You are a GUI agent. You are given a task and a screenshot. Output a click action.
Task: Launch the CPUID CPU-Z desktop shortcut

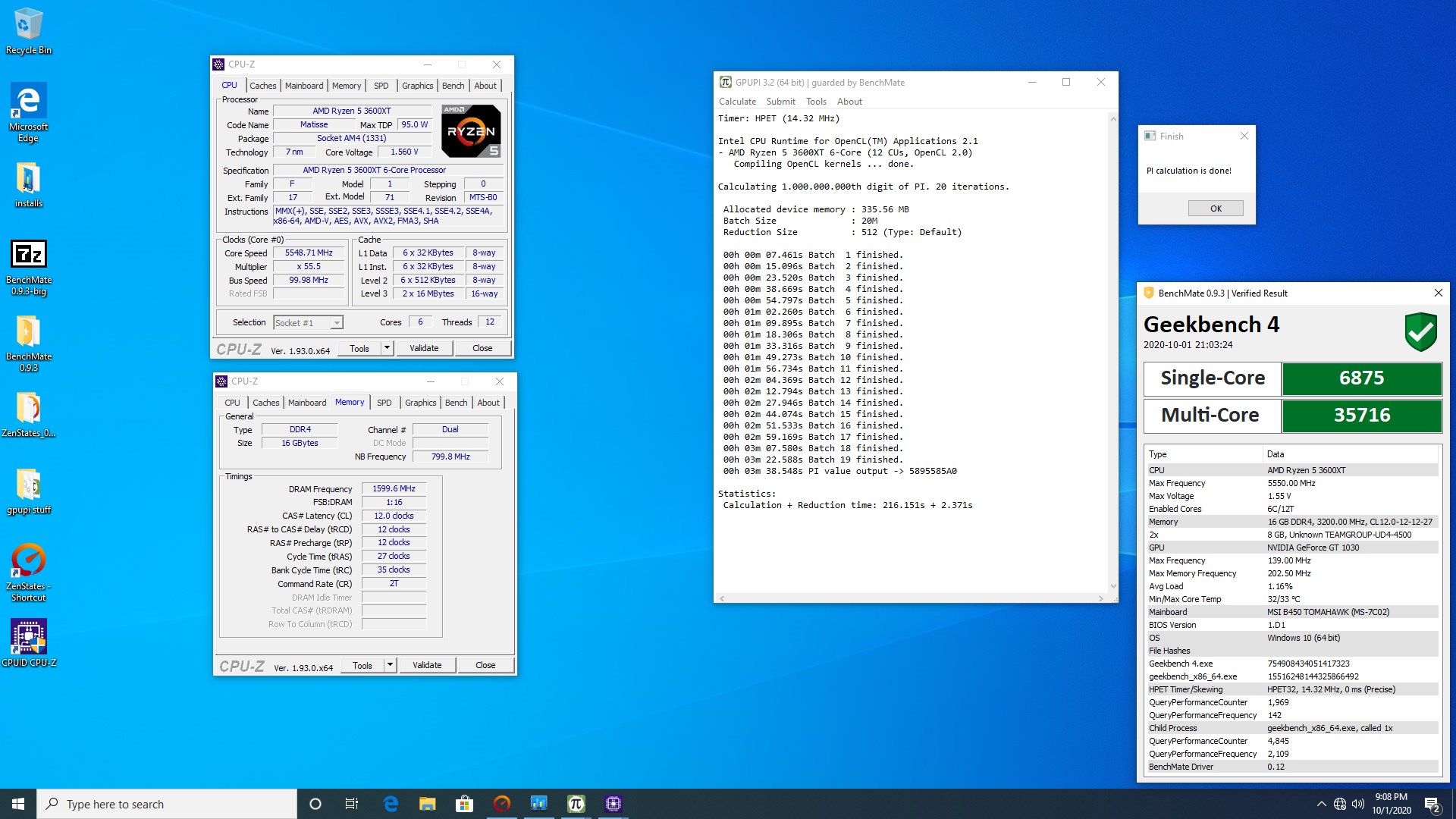29,643
